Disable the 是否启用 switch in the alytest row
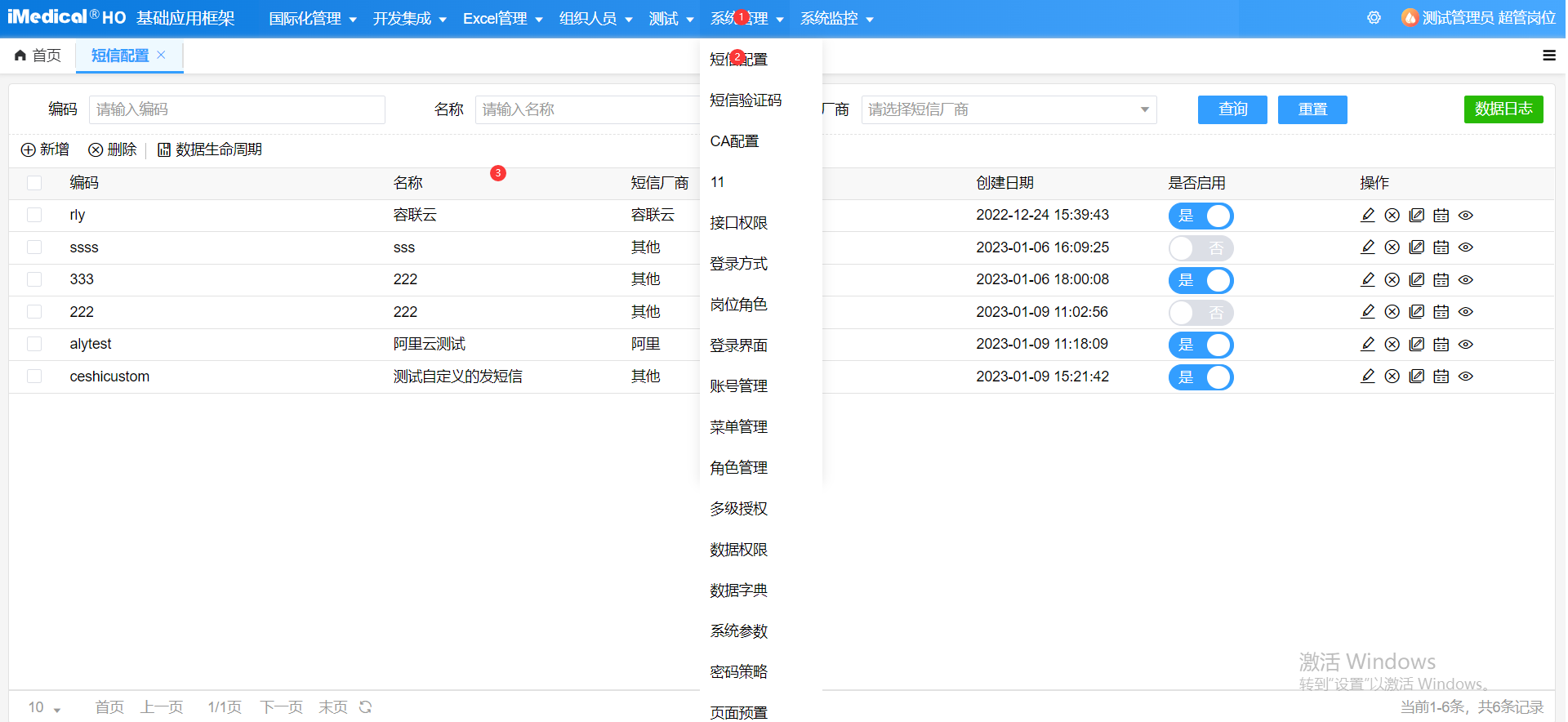Viewport: 1568px width, 722px height. pyautogui.click(x=1200, y=345)
